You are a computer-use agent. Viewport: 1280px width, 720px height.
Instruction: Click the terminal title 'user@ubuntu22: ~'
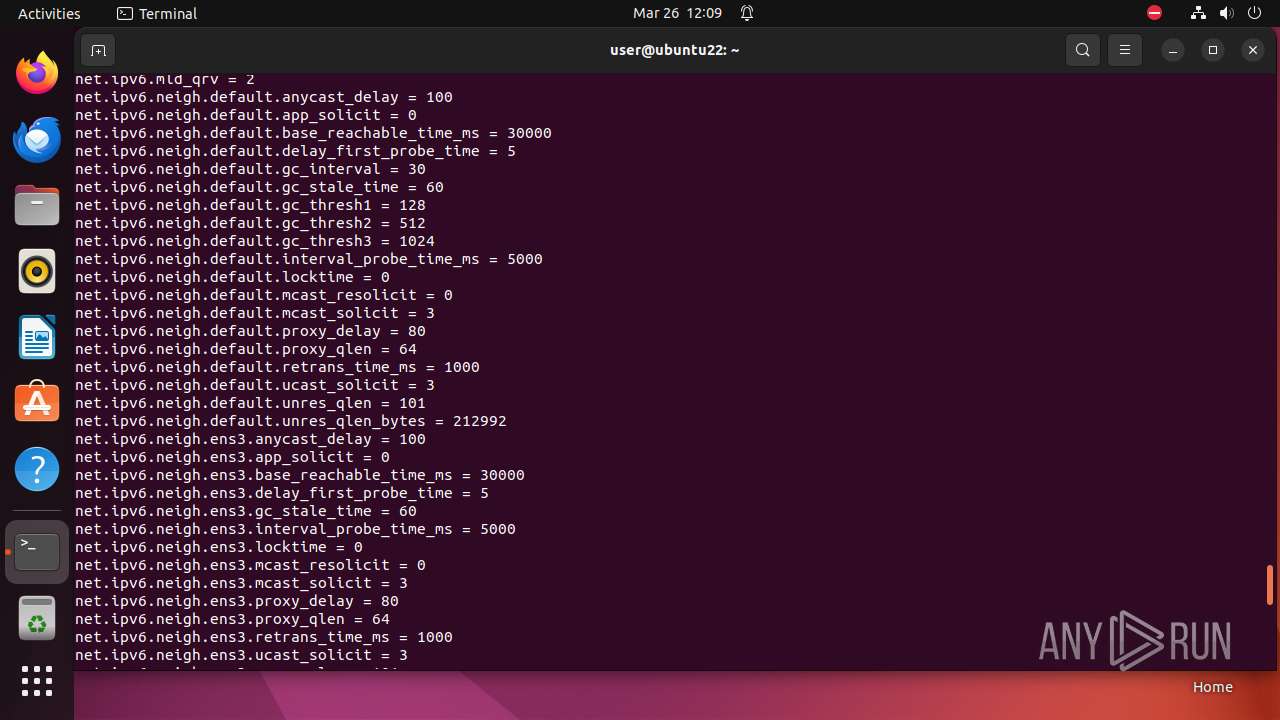(x=674, y=50)
